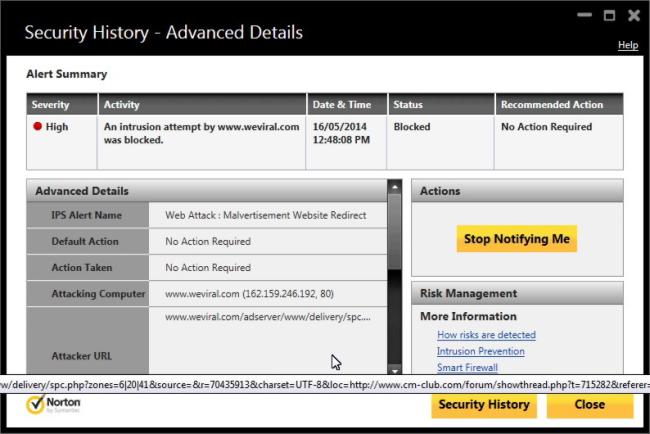Open the Intrusion Prevention link
This screenshot has height=434, width=650.
click(480, 351)
